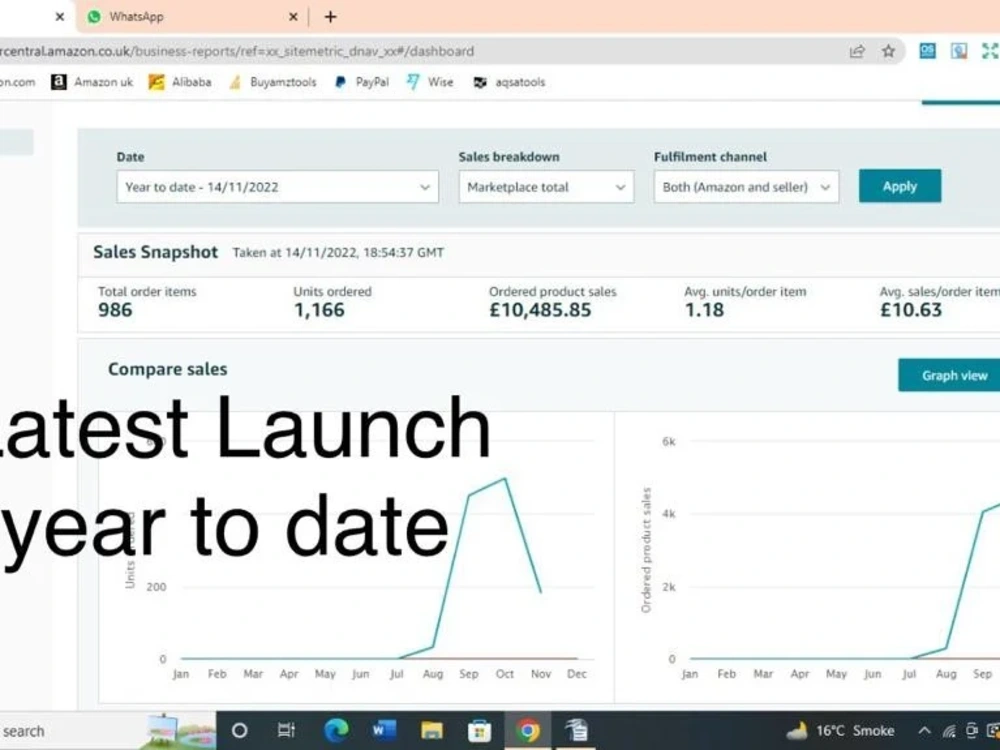Click the Units ordered value 1,166
1000x750 pixels.
point(319,311)
